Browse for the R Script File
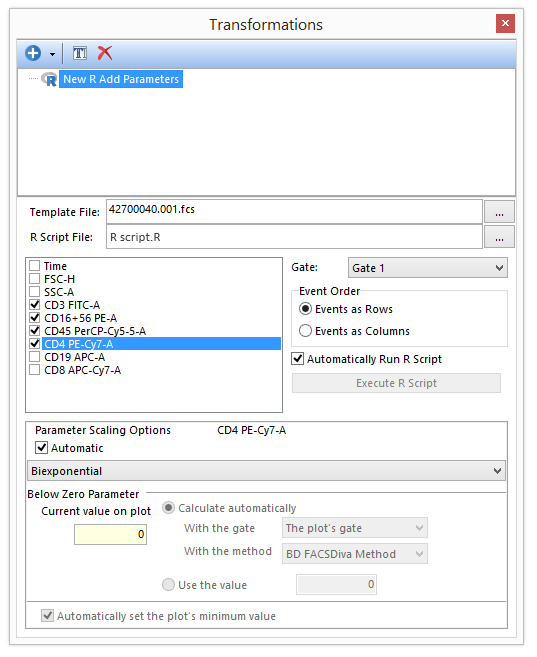Image resolution: width=537 pixels, height=657 pixels. [x=499, y=237]
